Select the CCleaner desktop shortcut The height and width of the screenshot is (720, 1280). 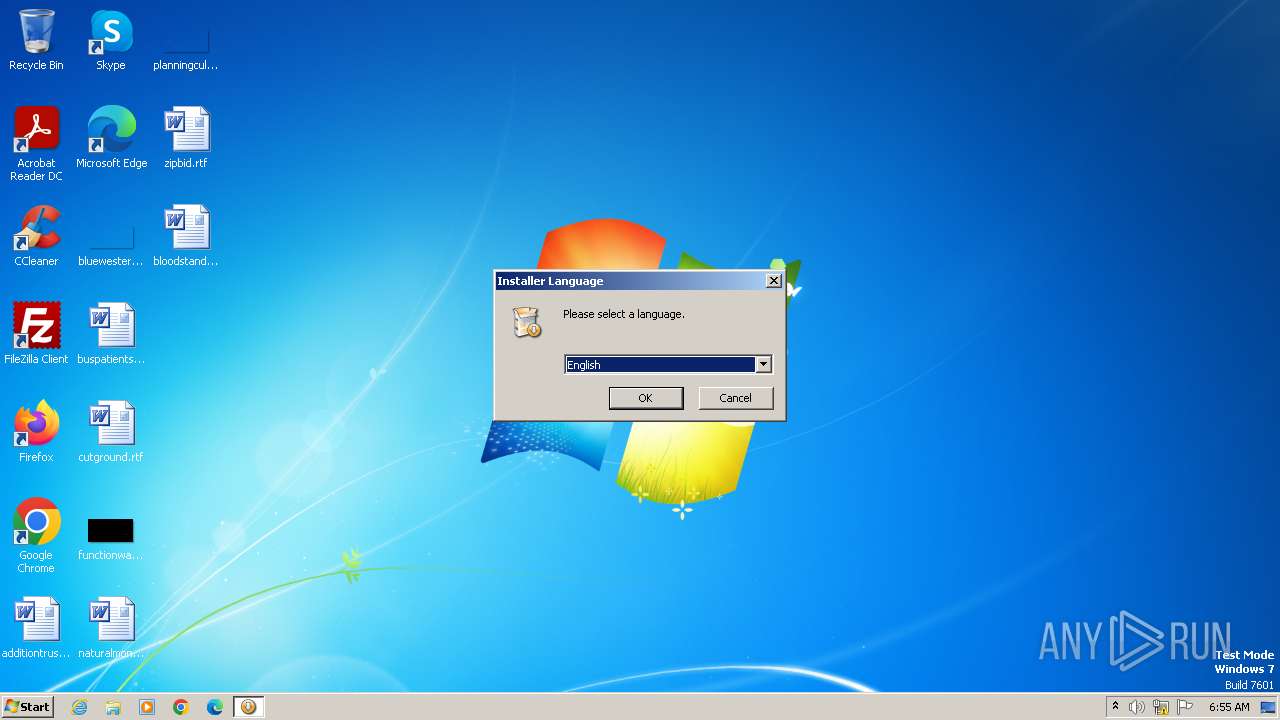tap(36, 236)
